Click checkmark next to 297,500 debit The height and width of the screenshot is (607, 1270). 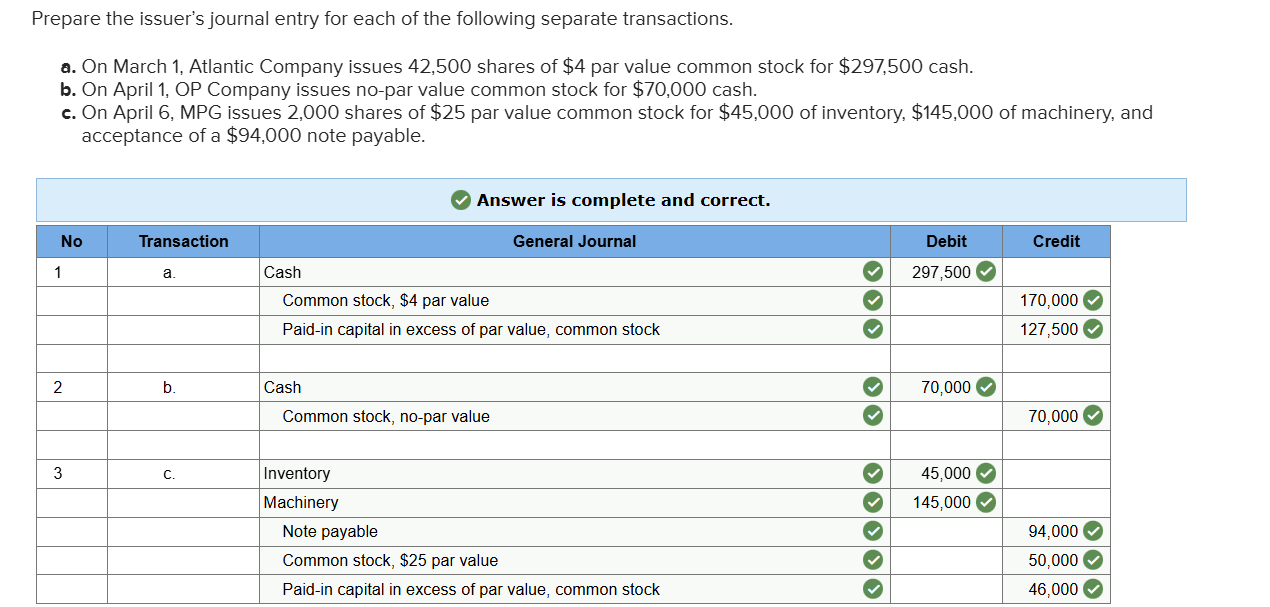click(x=986, y=272)
